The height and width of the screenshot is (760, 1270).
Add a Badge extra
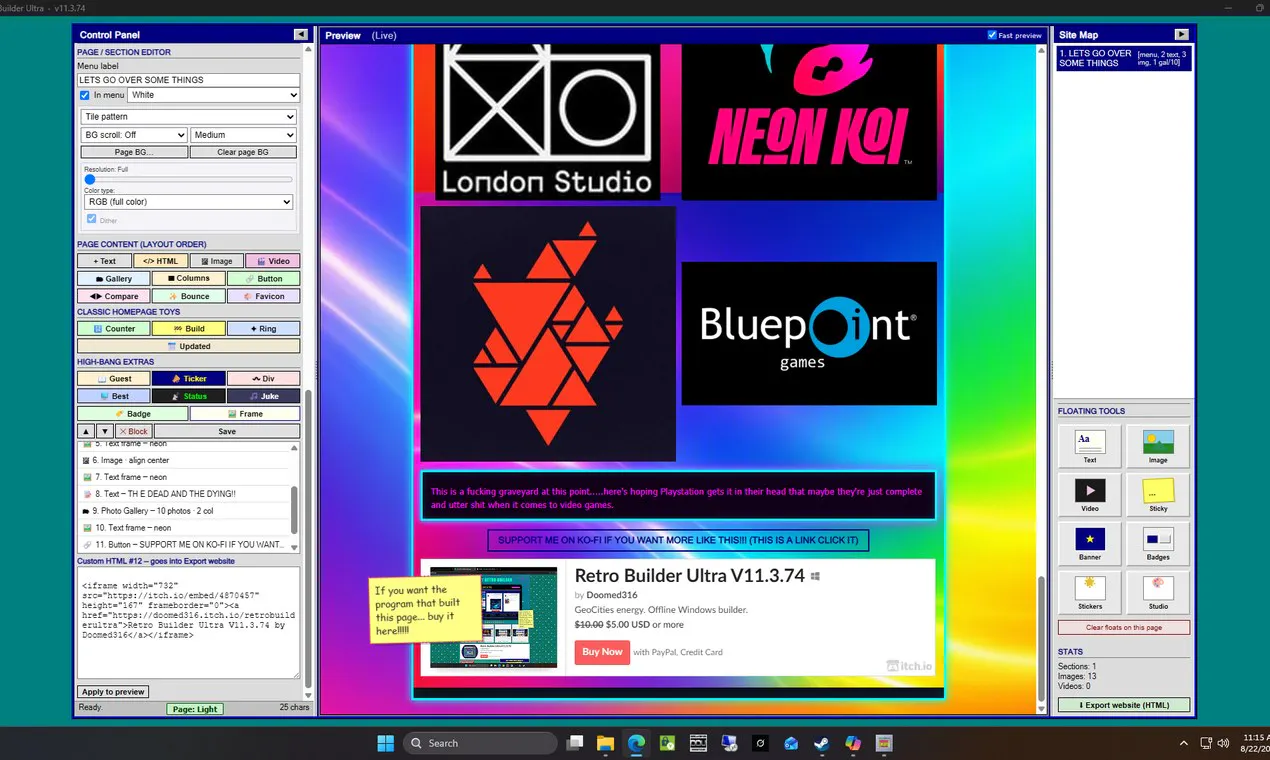pos(132,414)
